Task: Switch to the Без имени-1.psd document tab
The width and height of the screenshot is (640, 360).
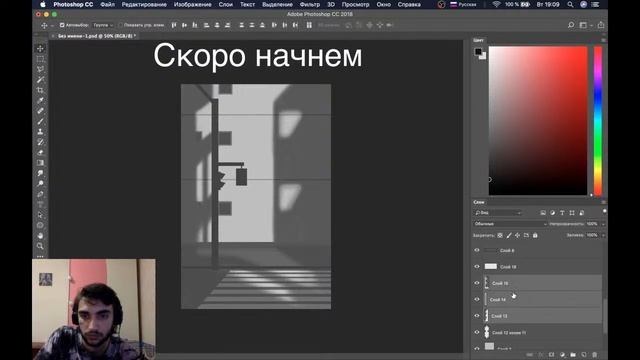Action: [x=96, y=36]
